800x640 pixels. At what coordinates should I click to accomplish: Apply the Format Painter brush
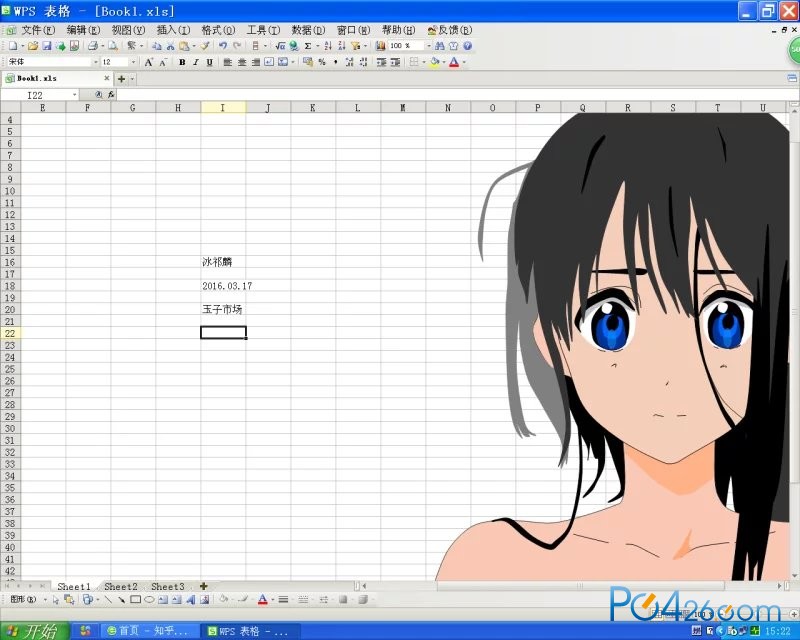(205, 46)
